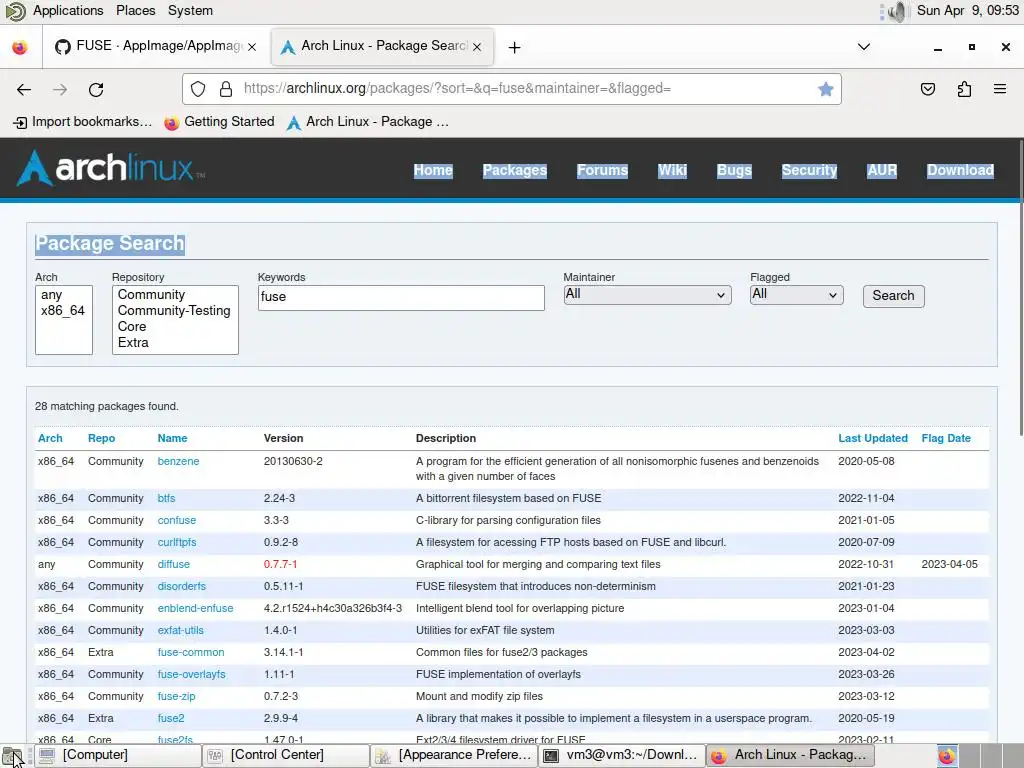
Task: Click the page vertical scrollbar
Action: coord(1020,287)
